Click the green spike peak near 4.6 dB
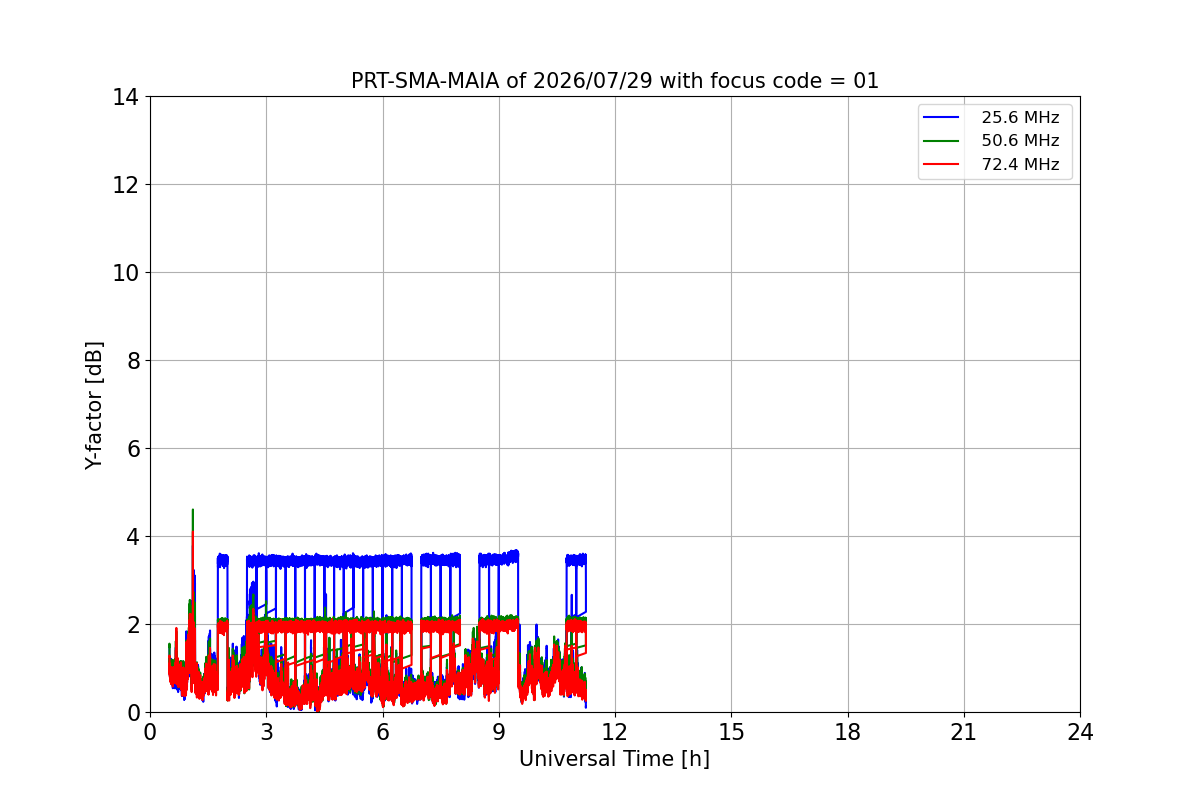The image size is (1200, 800). 192,511
